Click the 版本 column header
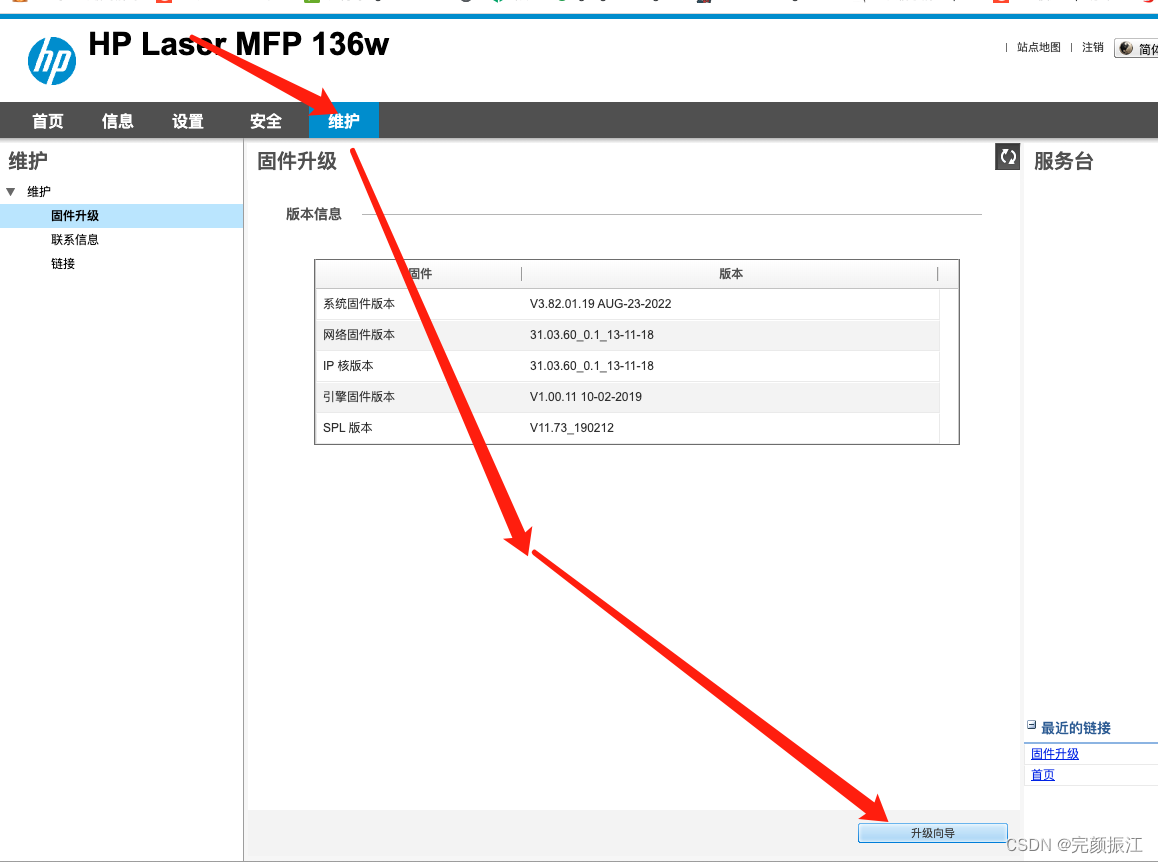 coord(730,274)
